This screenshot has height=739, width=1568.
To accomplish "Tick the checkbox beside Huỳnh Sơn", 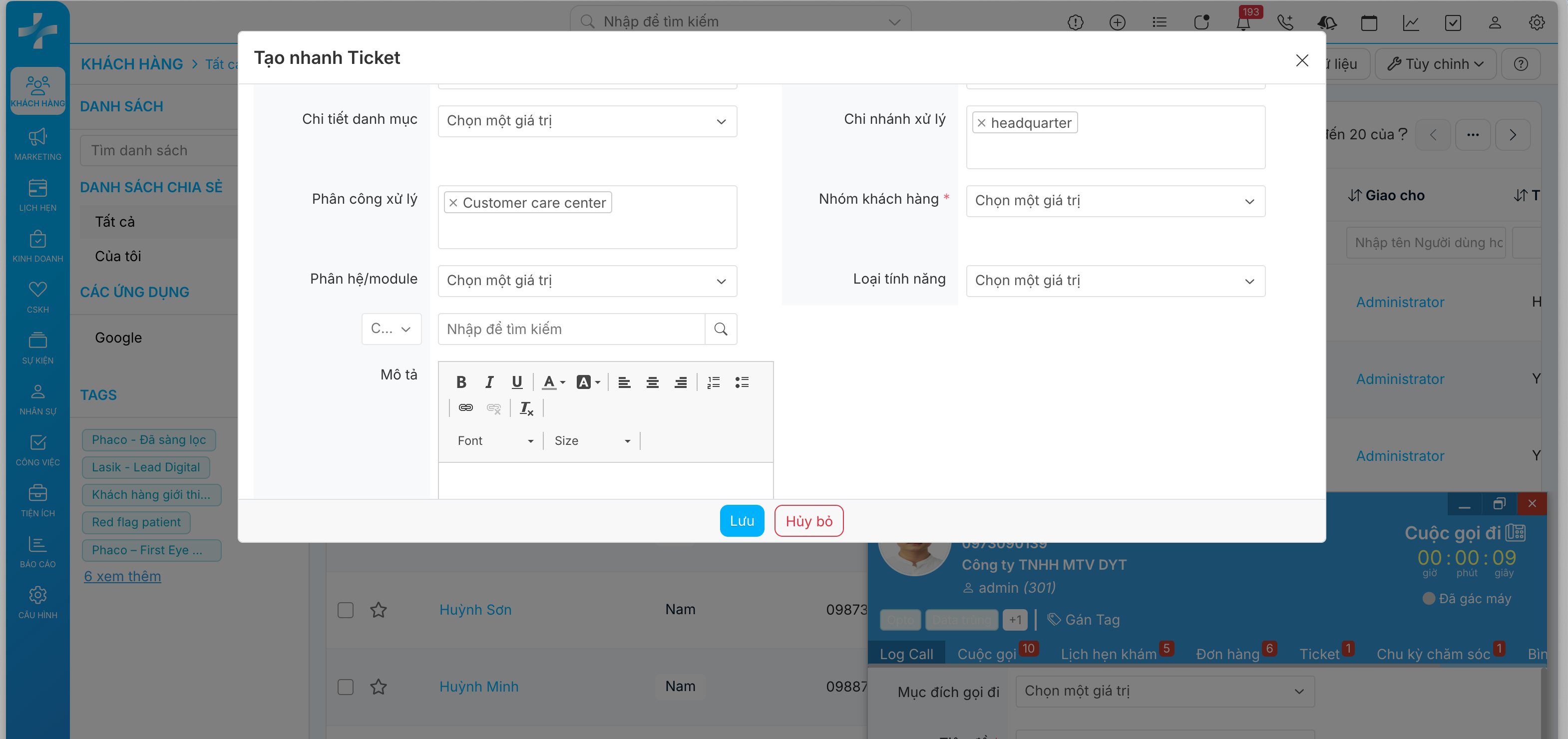I will tap(345, 610).
